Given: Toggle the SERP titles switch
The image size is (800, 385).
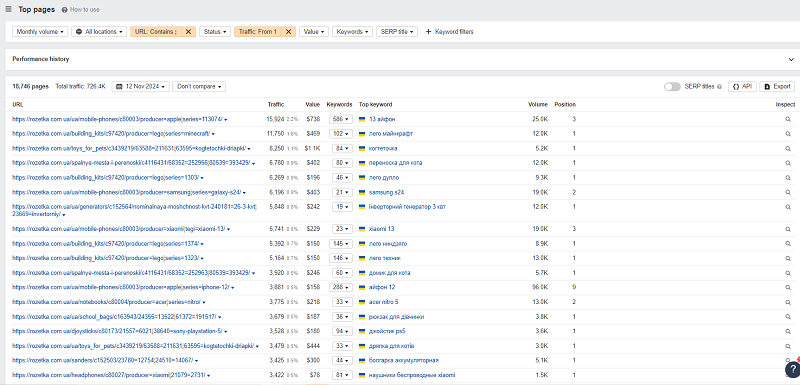Looking at the screenshot, I should click(672, 87).
